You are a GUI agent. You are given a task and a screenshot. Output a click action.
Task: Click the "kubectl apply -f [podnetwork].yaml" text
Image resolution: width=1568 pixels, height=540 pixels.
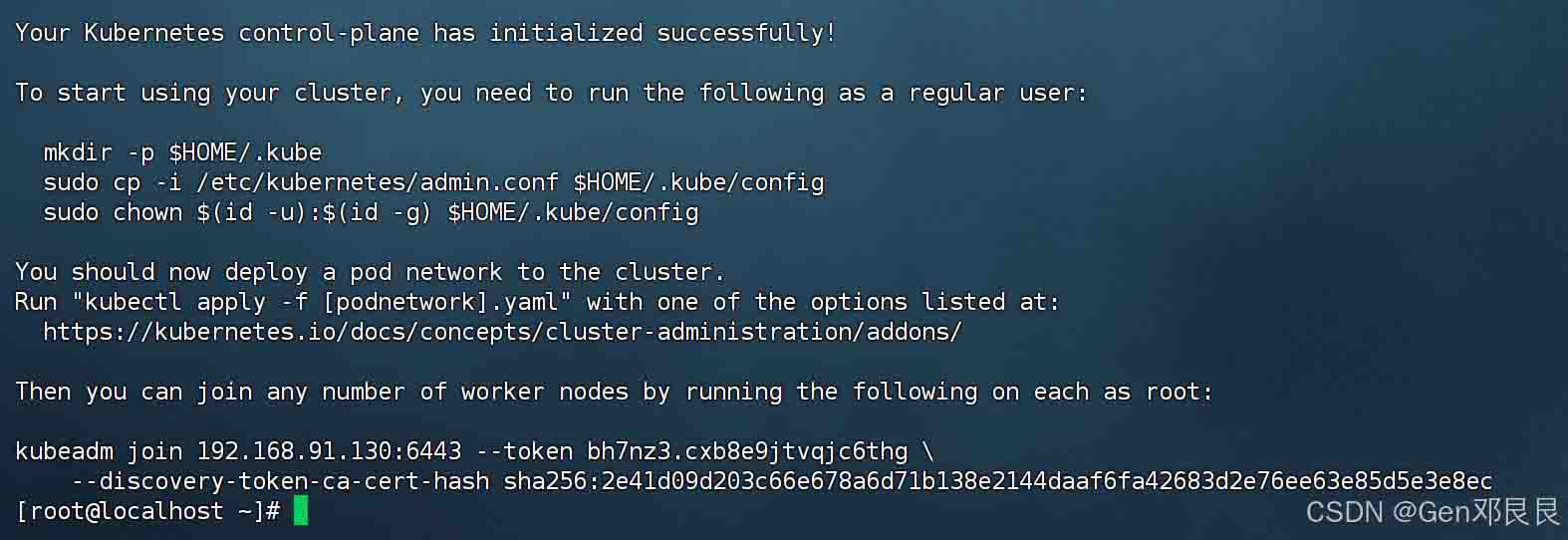(x=321, y=302)
